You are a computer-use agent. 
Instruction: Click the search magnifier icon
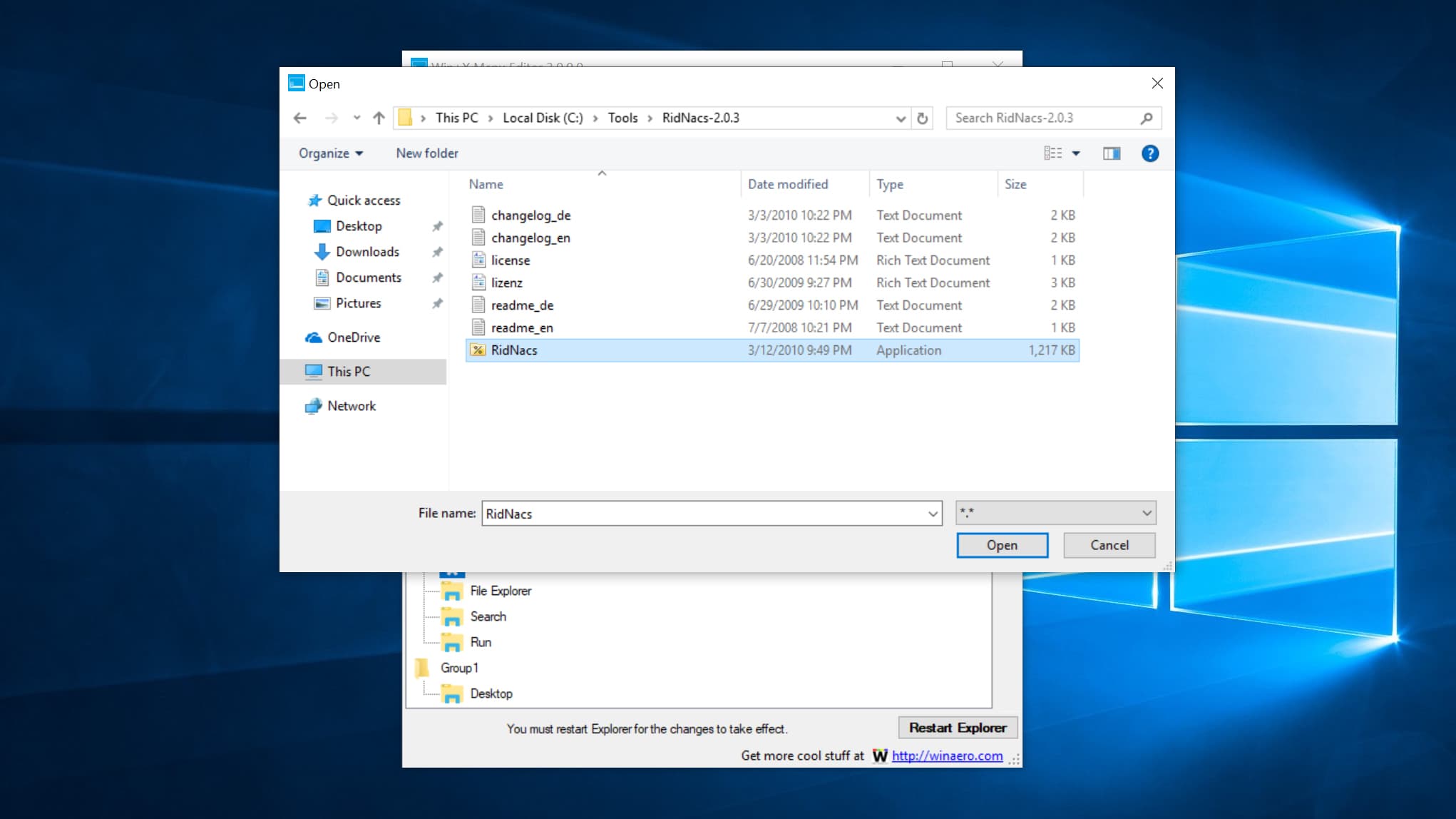[x=1146, y=118]
